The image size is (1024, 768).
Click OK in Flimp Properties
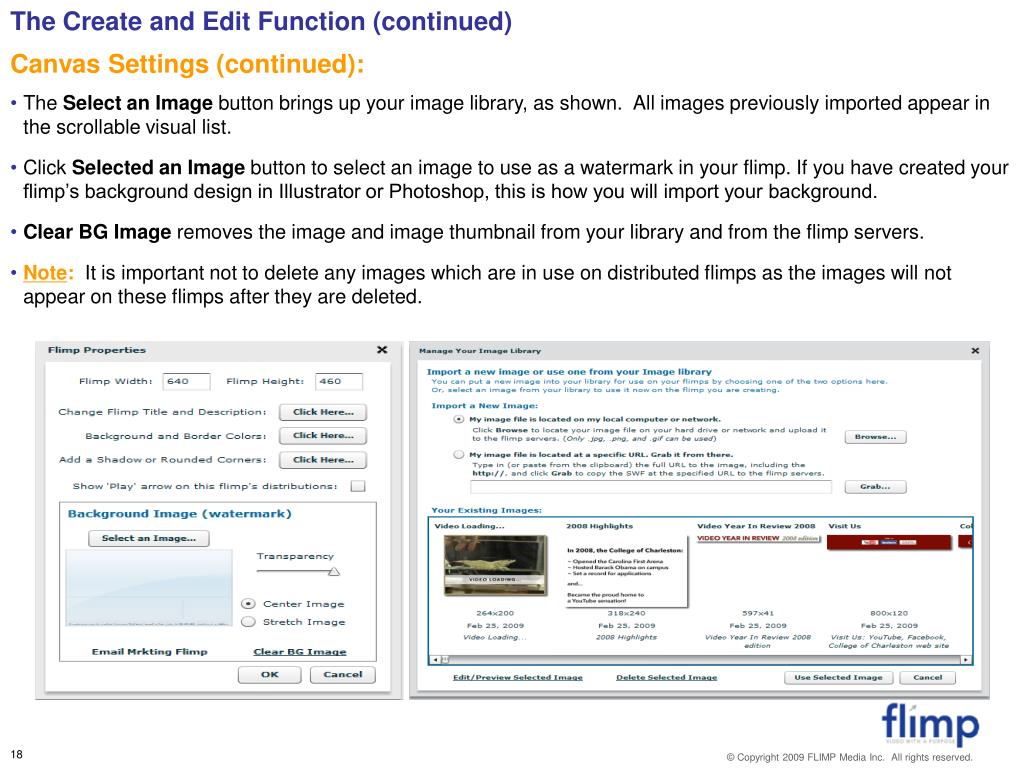[x=270, y=675]
